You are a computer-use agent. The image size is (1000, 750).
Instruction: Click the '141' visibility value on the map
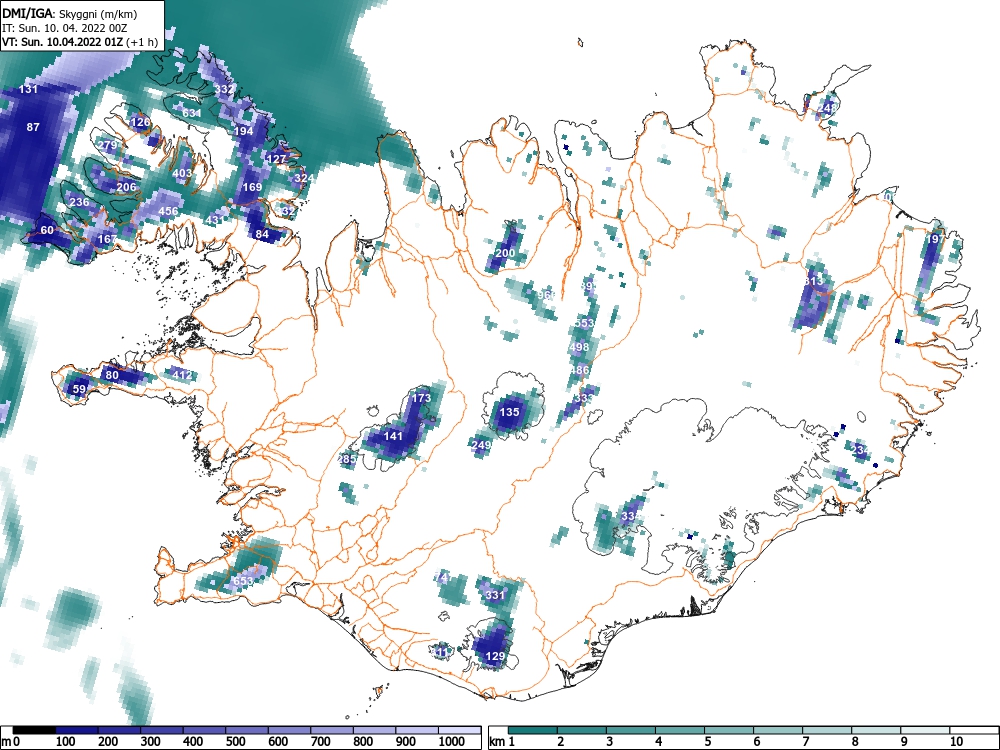393,436
